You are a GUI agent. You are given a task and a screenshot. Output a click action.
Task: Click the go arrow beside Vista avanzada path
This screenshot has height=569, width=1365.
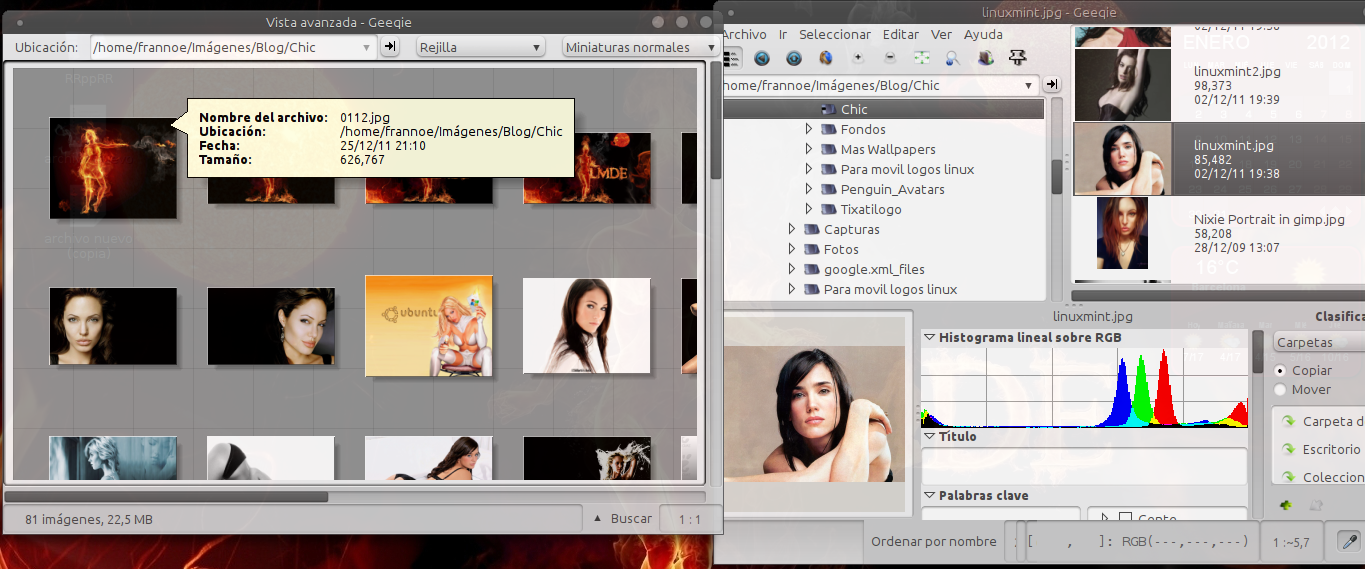tap(390, 47)
